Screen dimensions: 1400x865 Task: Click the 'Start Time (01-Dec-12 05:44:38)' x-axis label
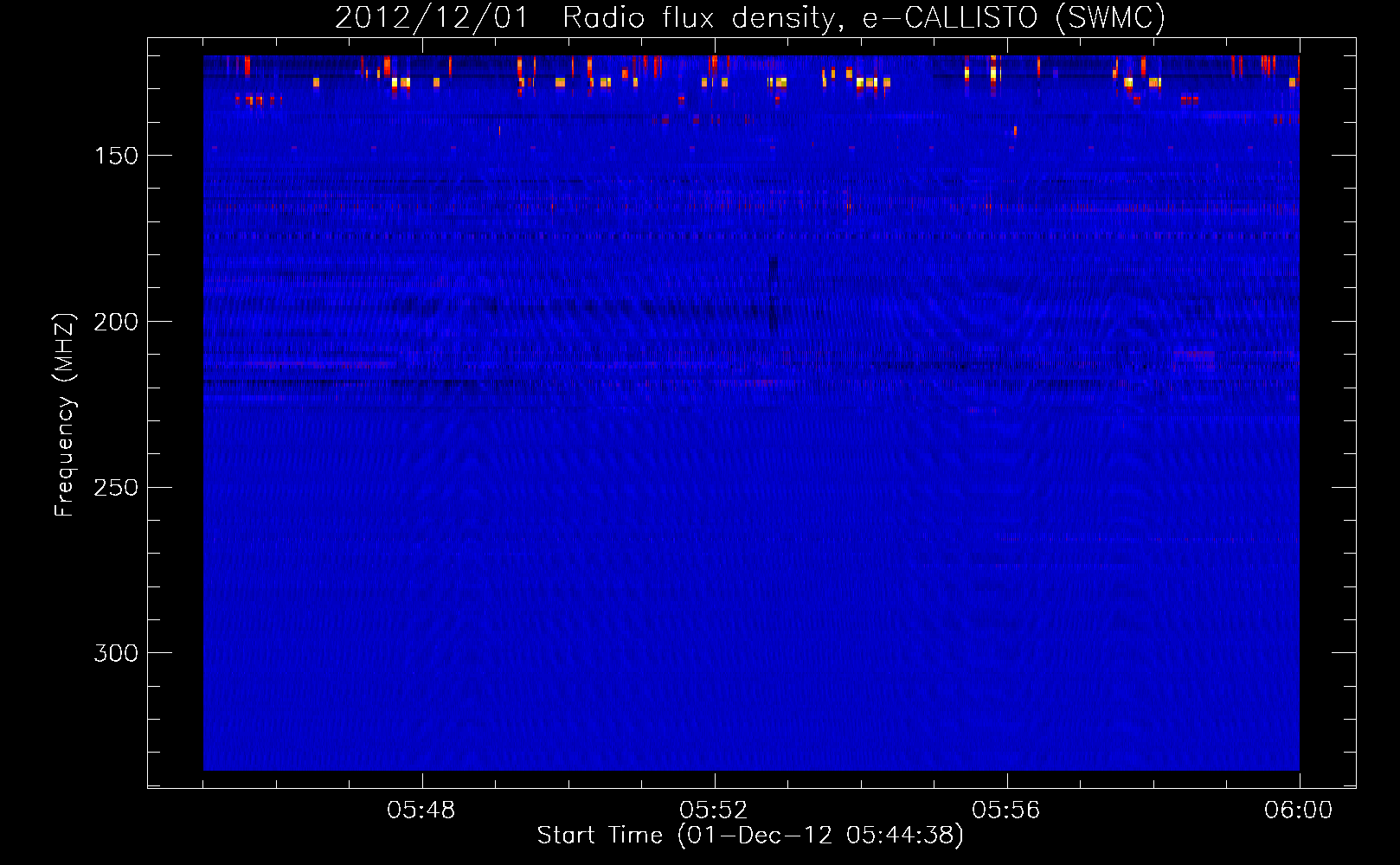750,836
